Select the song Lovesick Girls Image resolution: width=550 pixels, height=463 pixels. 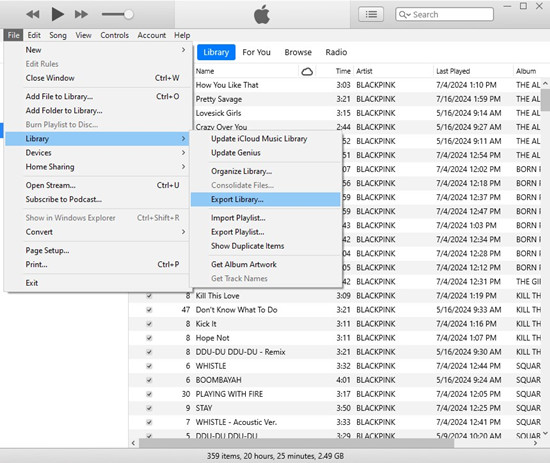[219, 113]
